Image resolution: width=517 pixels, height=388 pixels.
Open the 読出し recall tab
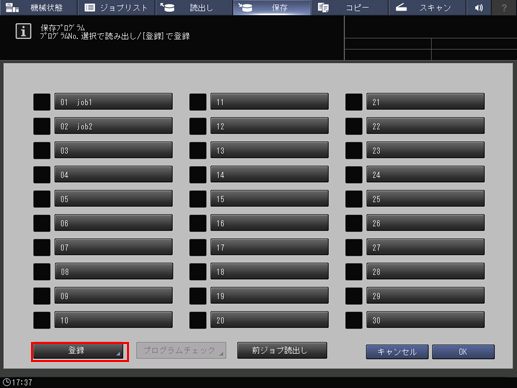(x=194, y=7)
